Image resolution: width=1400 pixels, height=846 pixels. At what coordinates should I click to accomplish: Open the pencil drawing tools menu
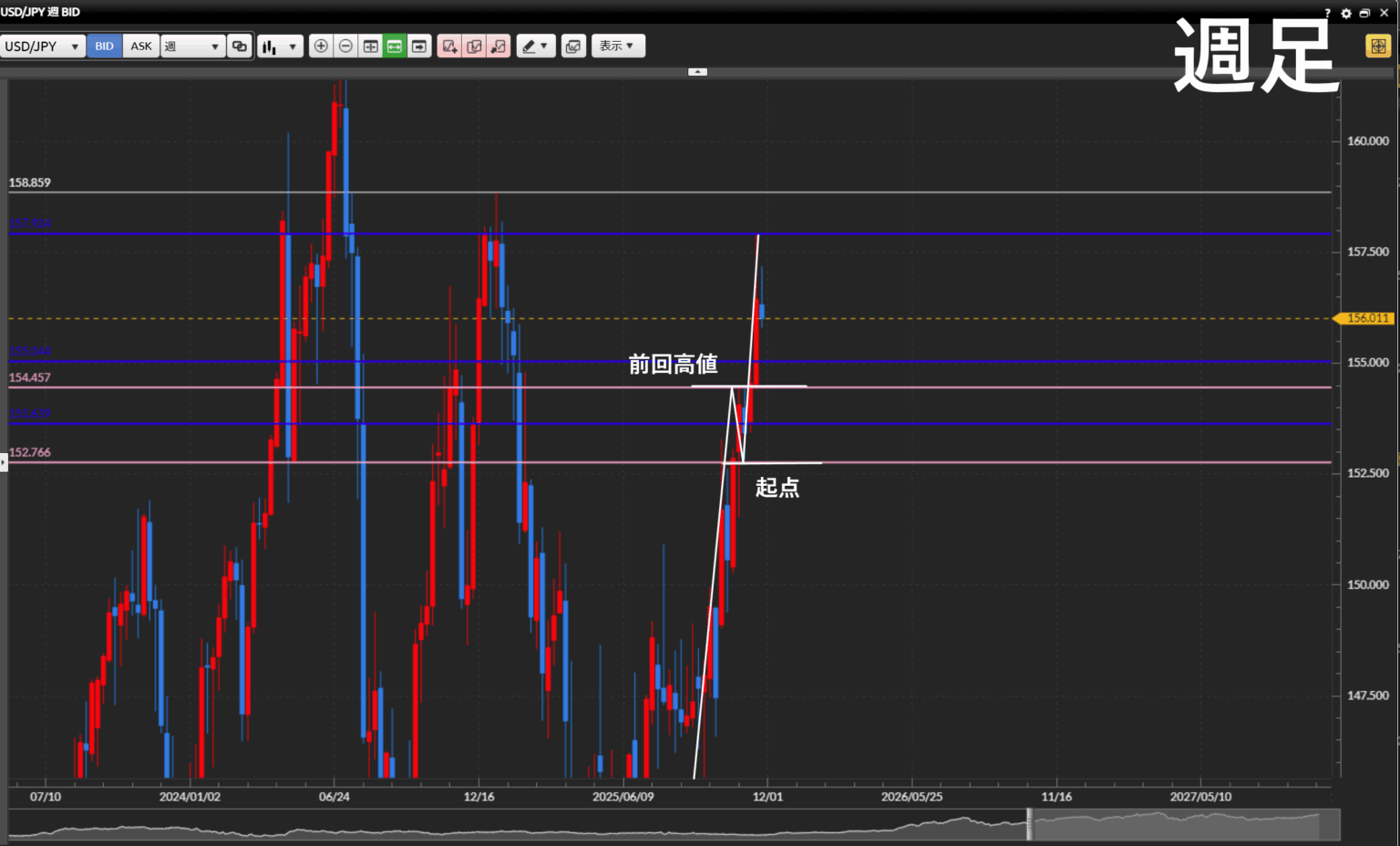(x=535, y=46)
